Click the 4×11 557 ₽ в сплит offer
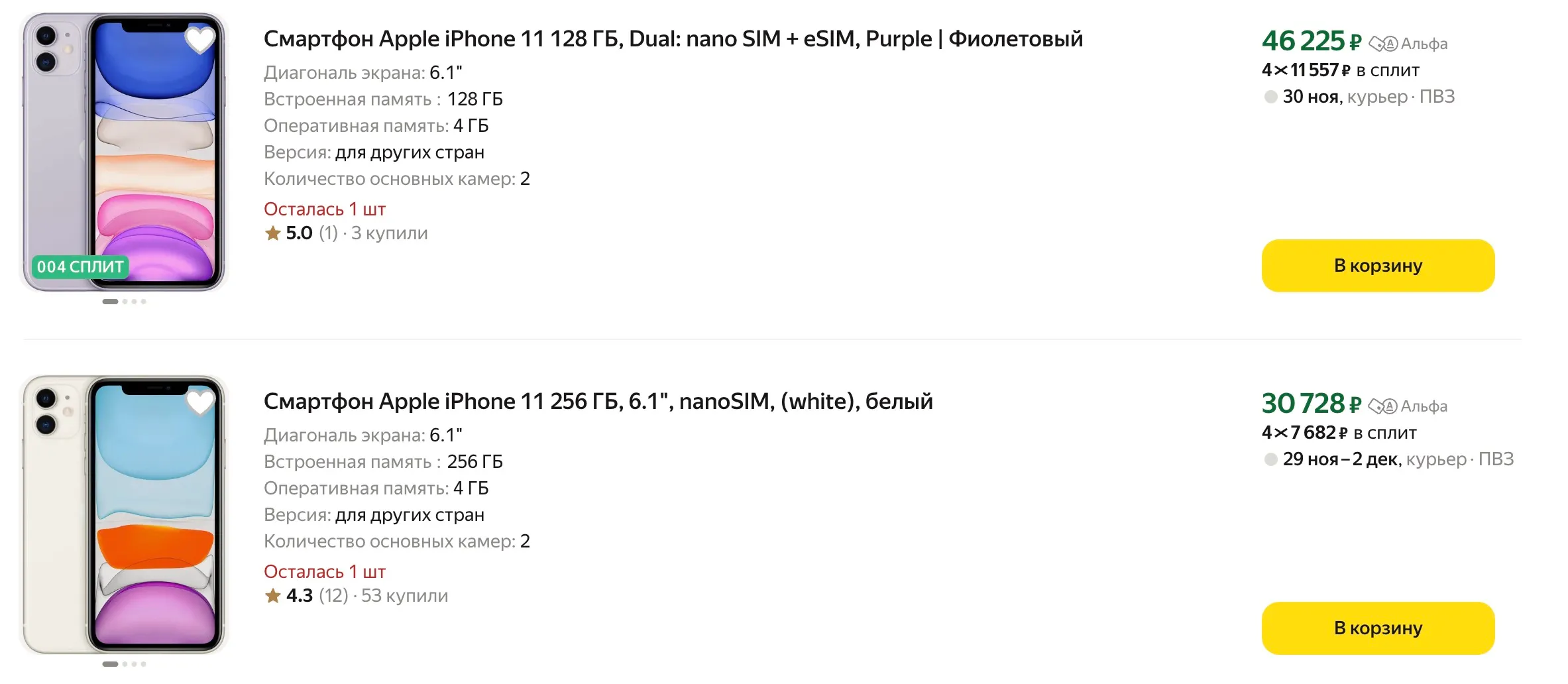 [x=1340, y=70]
